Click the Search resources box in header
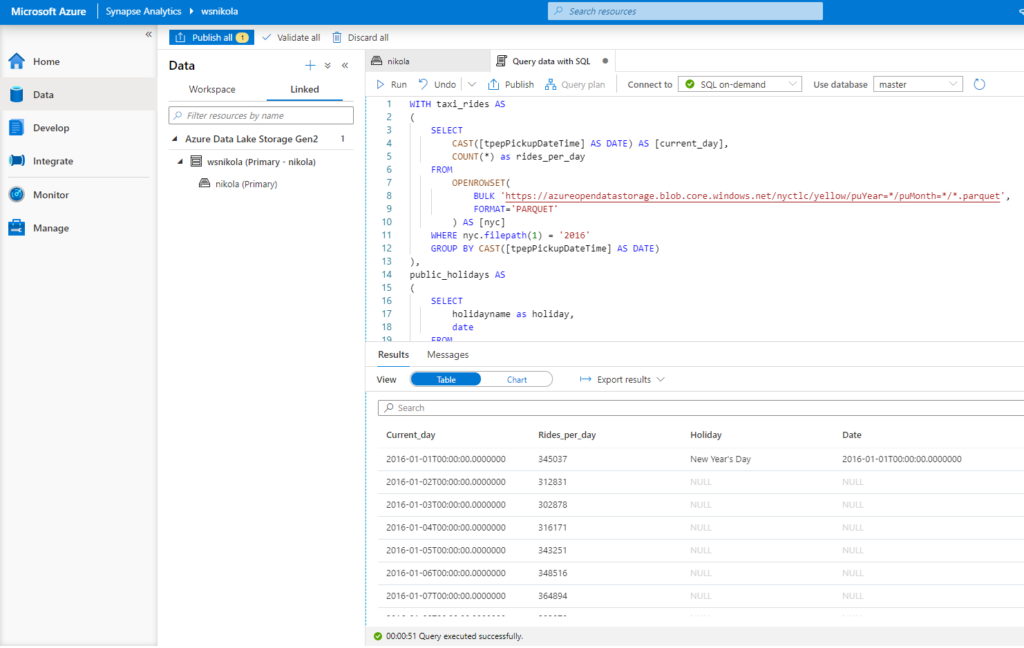Screen dimensions: 1024x648 (685, 11)
